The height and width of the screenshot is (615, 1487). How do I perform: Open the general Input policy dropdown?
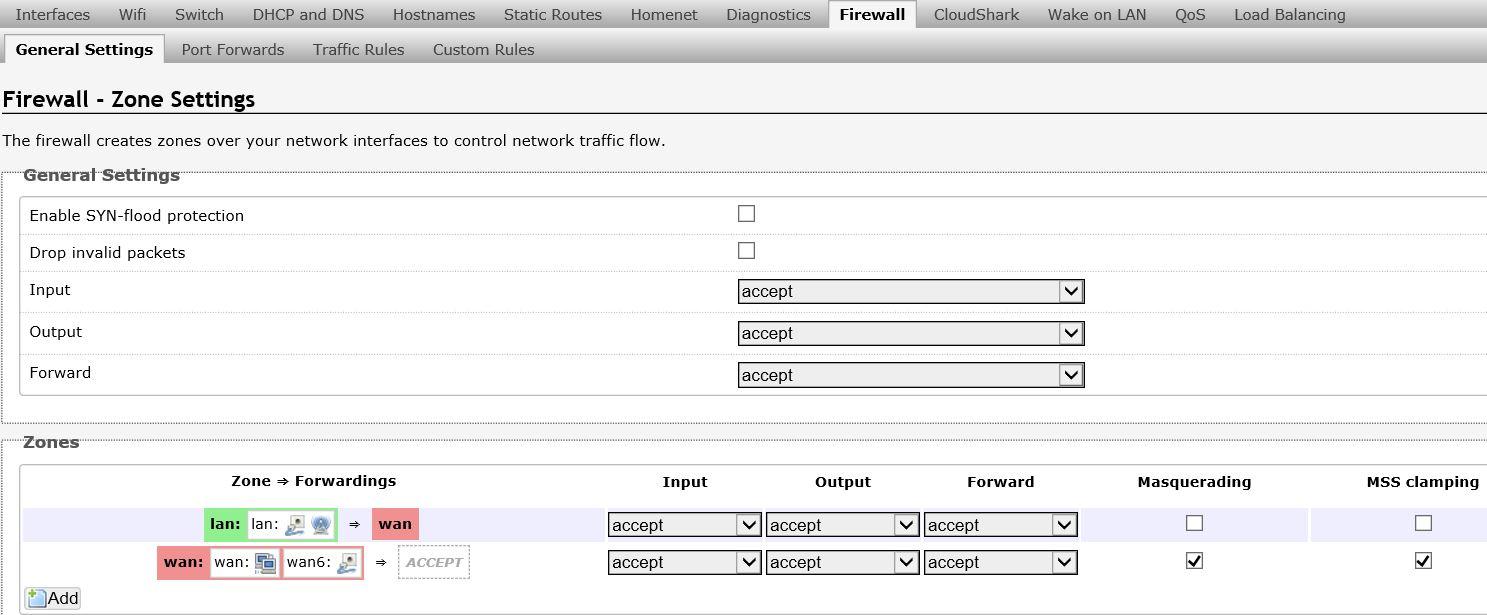pyautogui.click(x=910, y=291)
